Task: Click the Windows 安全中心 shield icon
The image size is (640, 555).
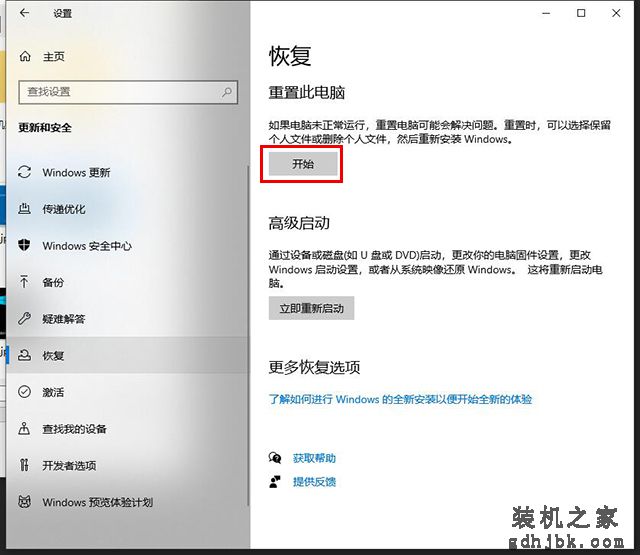Action: click(x=24, y=245)
